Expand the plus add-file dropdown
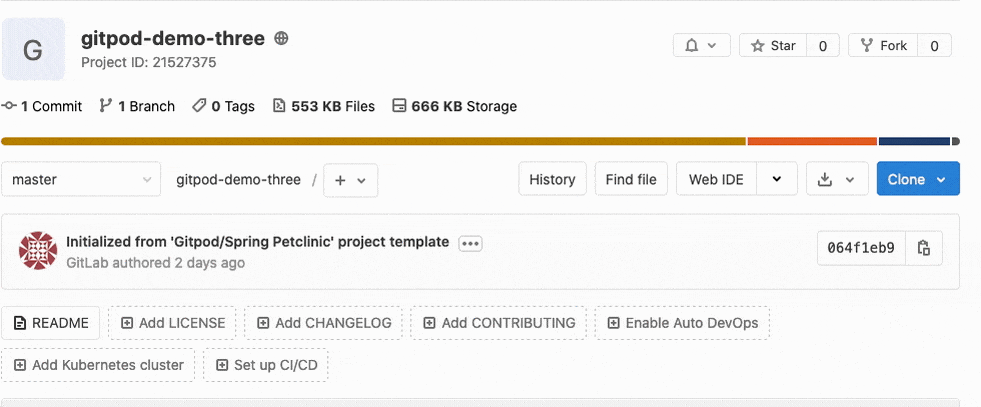 pos(350,181)
